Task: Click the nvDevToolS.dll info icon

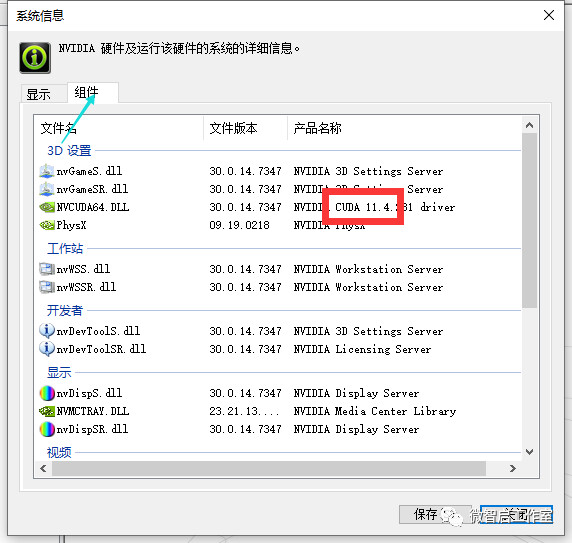Action: 47,331
